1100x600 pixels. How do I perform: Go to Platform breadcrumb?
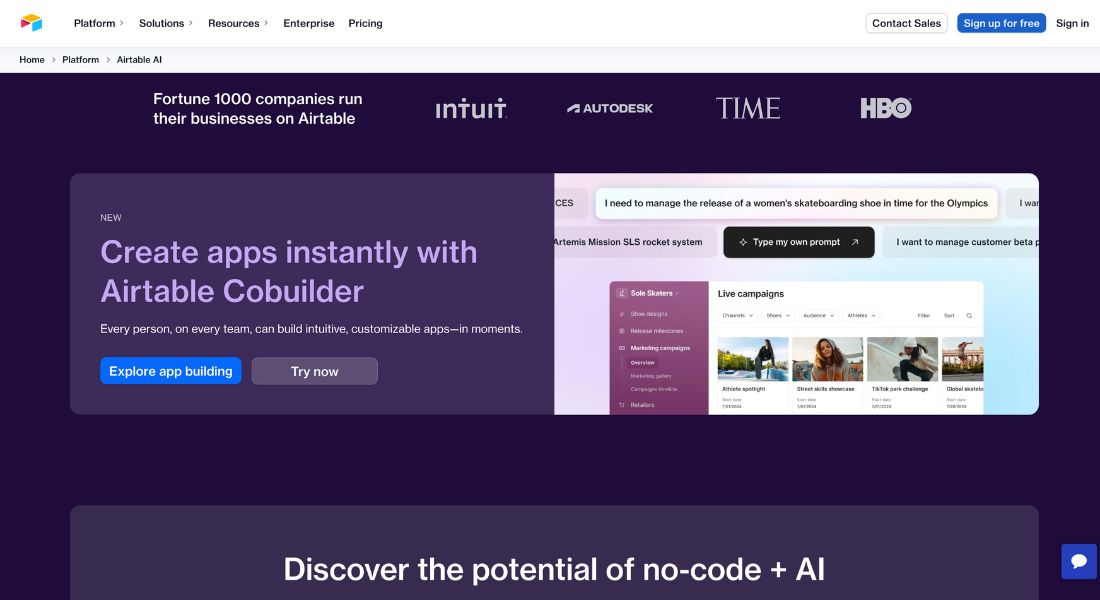click(x=81, y=60)
